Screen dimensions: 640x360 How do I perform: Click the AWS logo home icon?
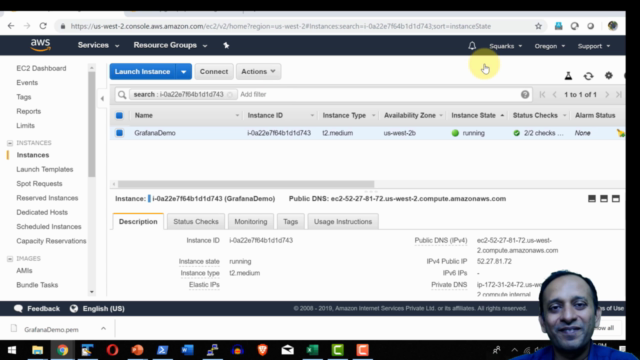coord(40,45)
